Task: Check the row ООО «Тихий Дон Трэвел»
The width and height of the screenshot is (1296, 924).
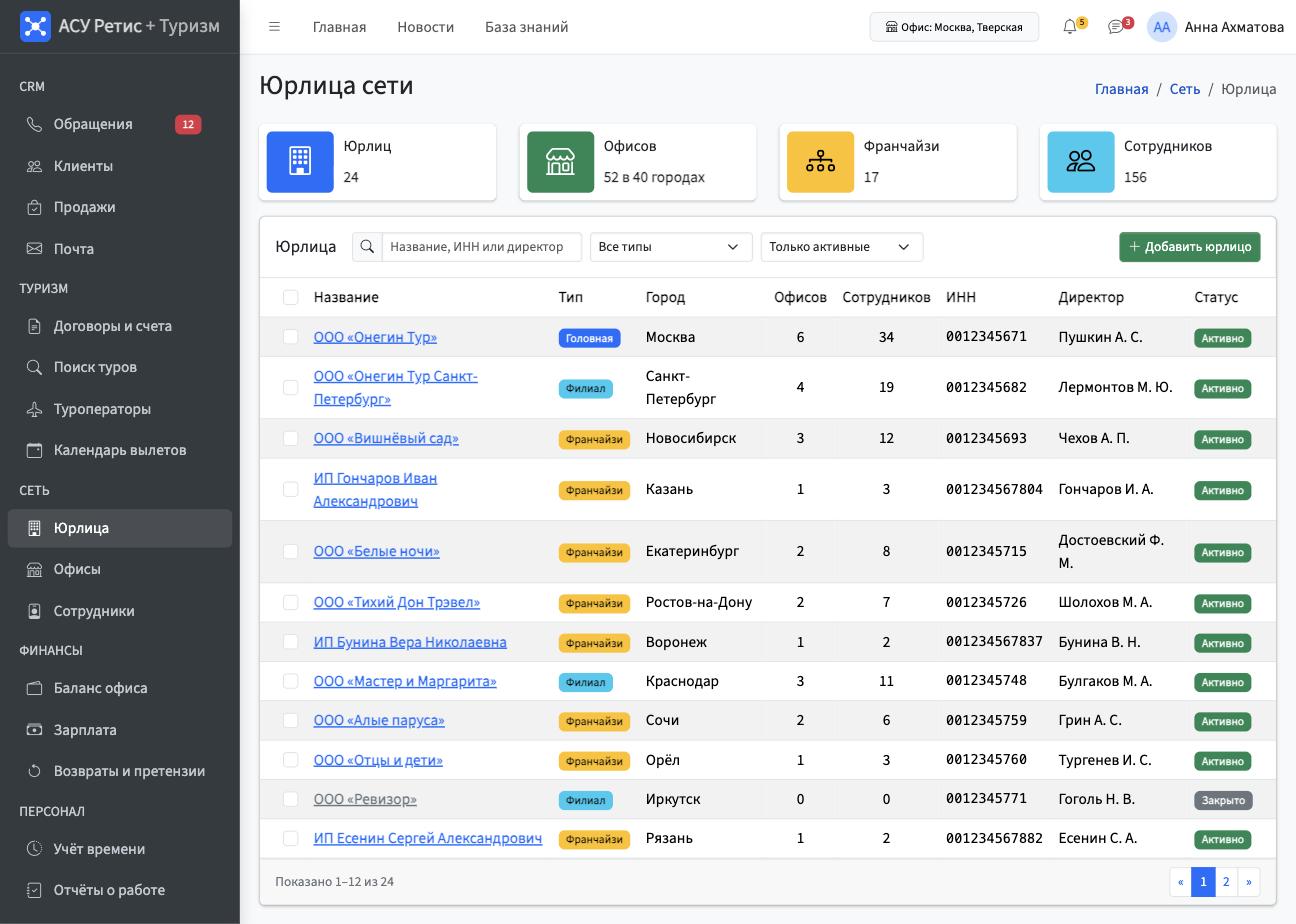Action: [290, 602]
